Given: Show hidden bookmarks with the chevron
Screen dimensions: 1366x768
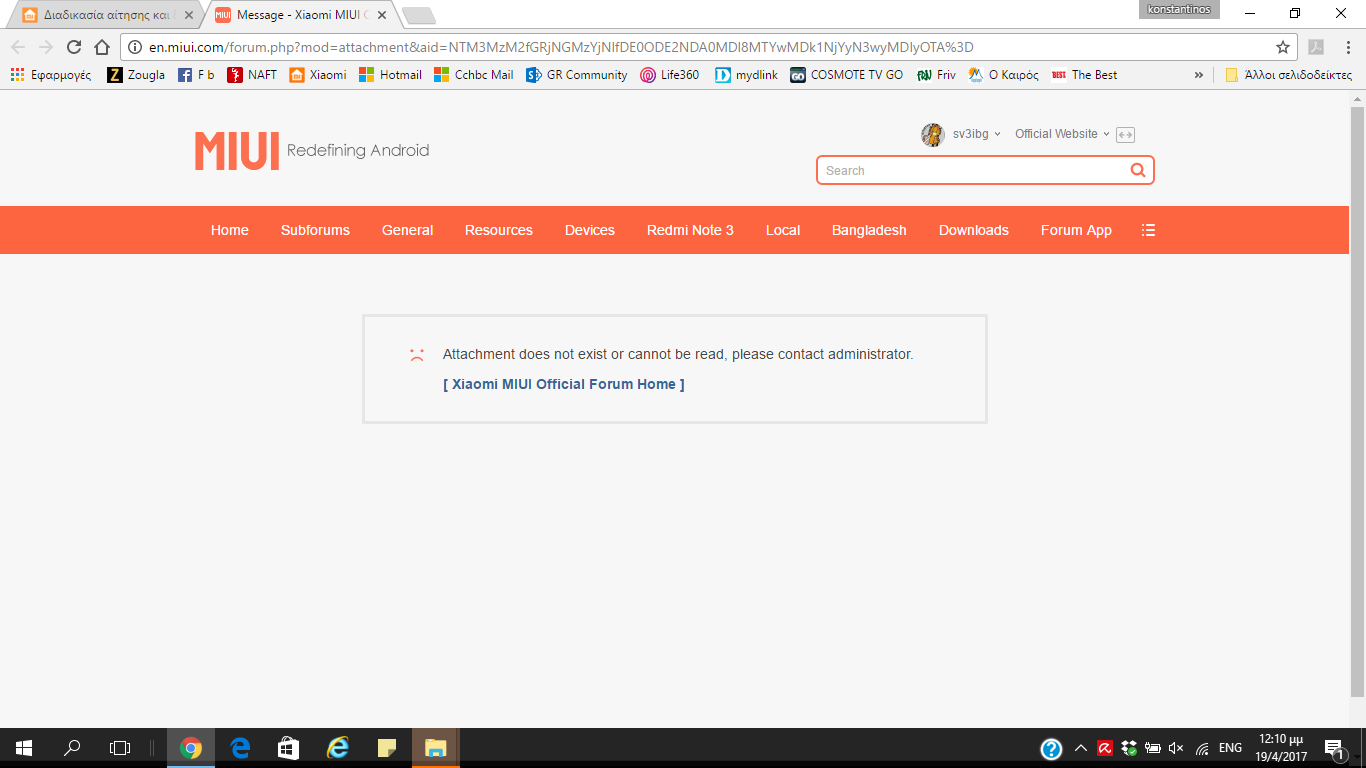Looking at the screenshot, I should pos(1199,75).
